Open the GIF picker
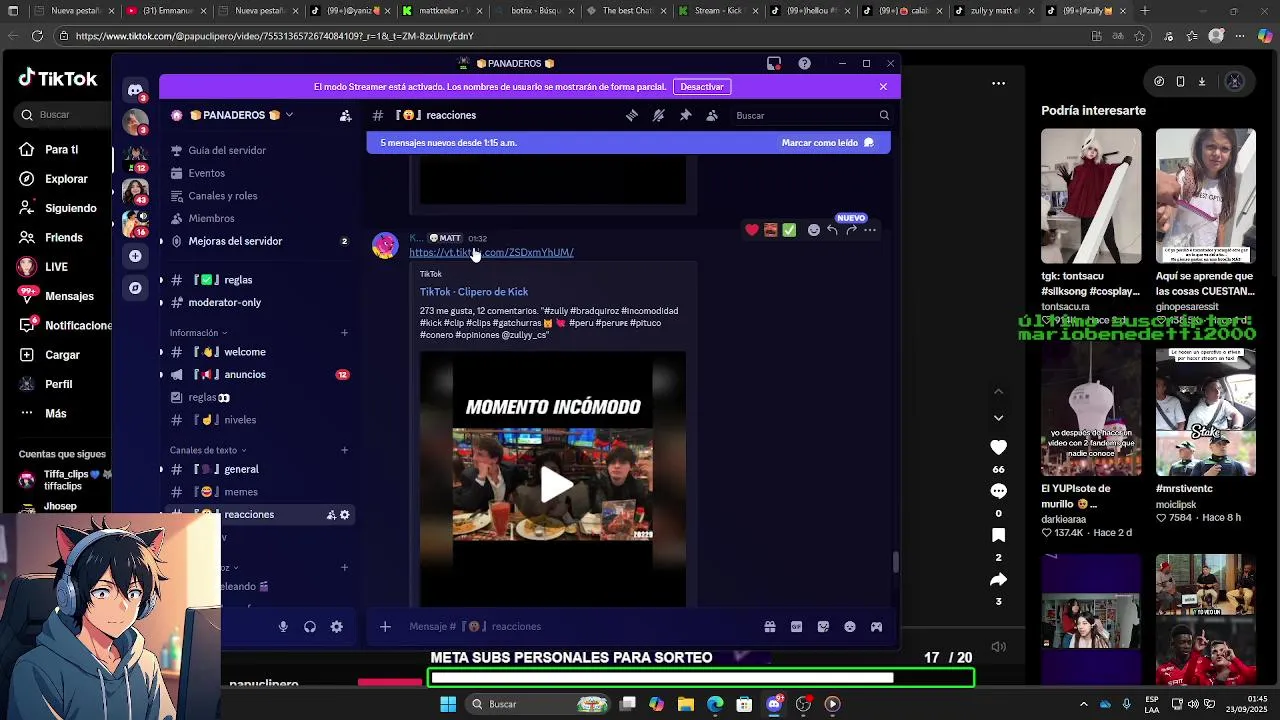The image size is (1280, 720). click(x=797, y=627)
